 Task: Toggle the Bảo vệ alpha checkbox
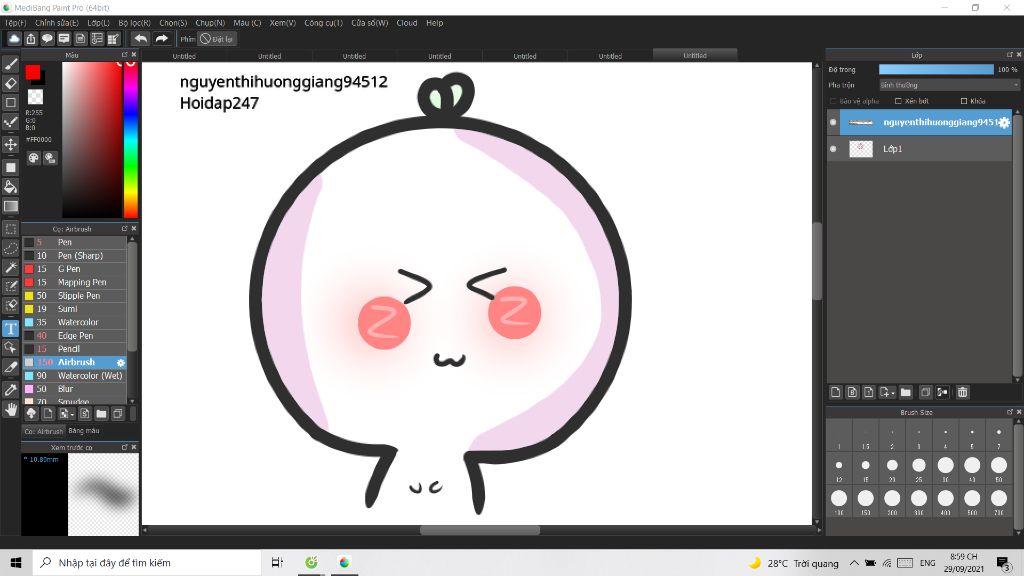[x=833, y=101]
